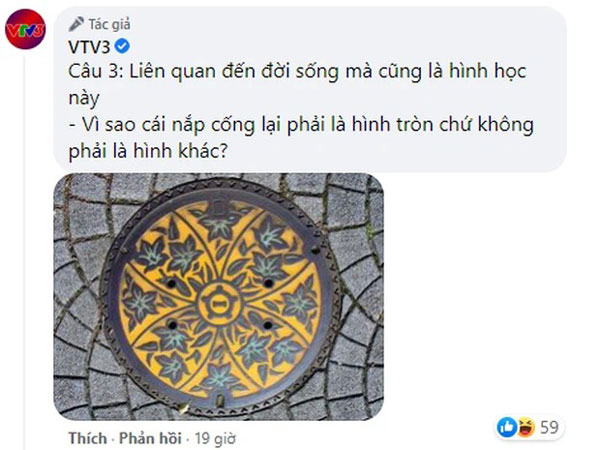The image size is (600, 450).
Task: Open the manhole cover photo
Action: tap(217, 298)
